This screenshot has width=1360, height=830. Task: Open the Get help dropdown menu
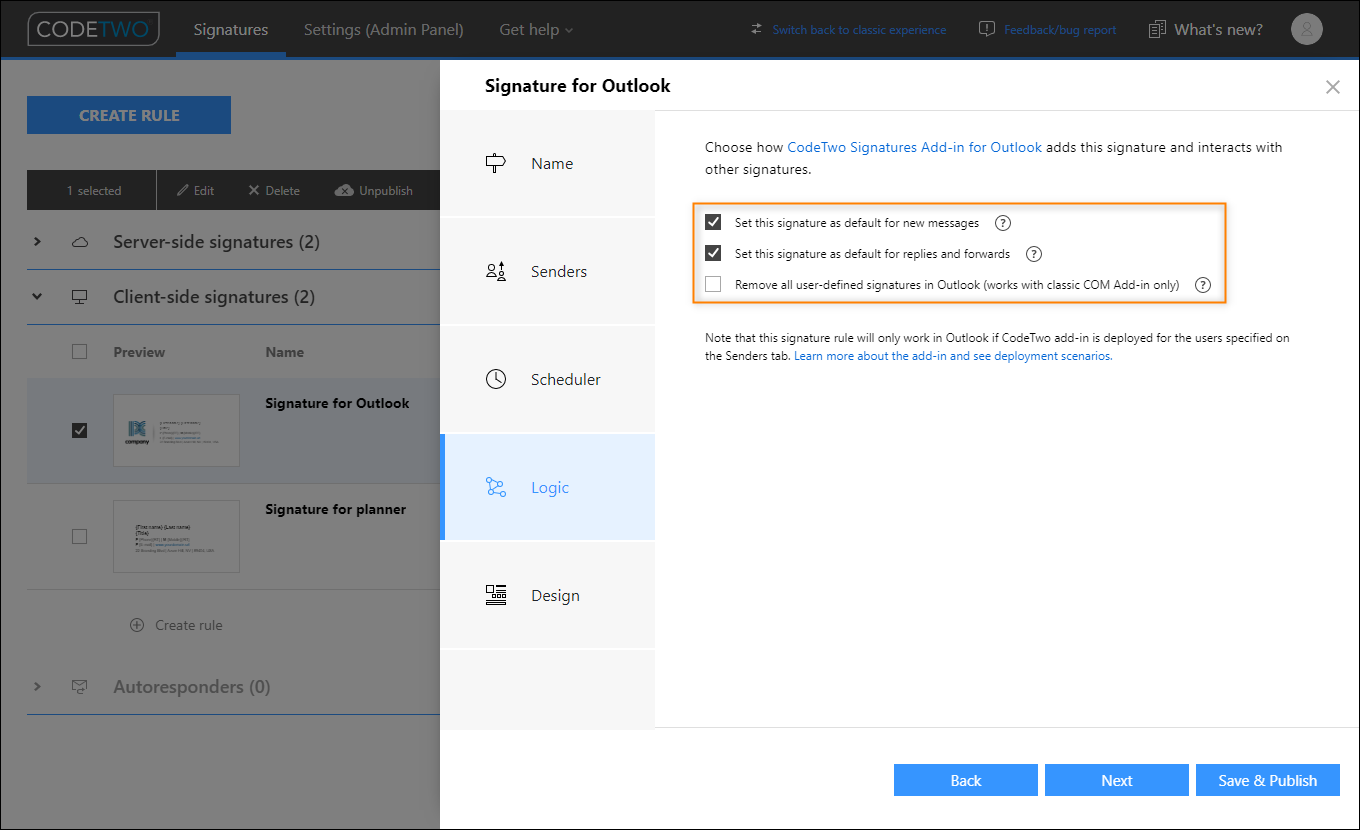(536, 29)
